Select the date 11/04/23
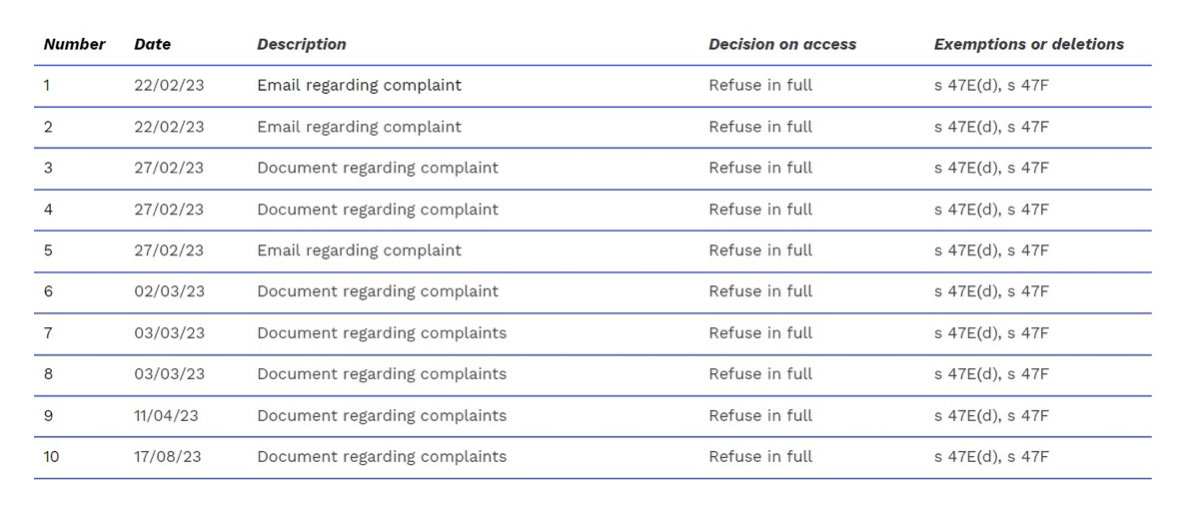The width and height of the screenshot is (1190, 510). tap(168, 416)
